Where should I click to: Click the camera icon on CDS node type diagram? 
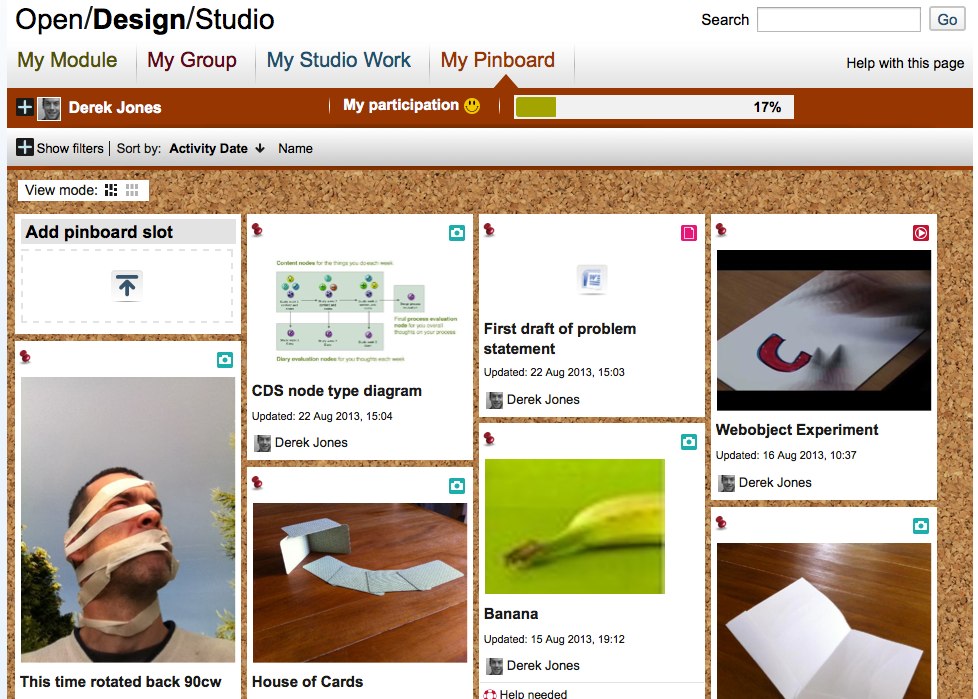coord(457,233)
